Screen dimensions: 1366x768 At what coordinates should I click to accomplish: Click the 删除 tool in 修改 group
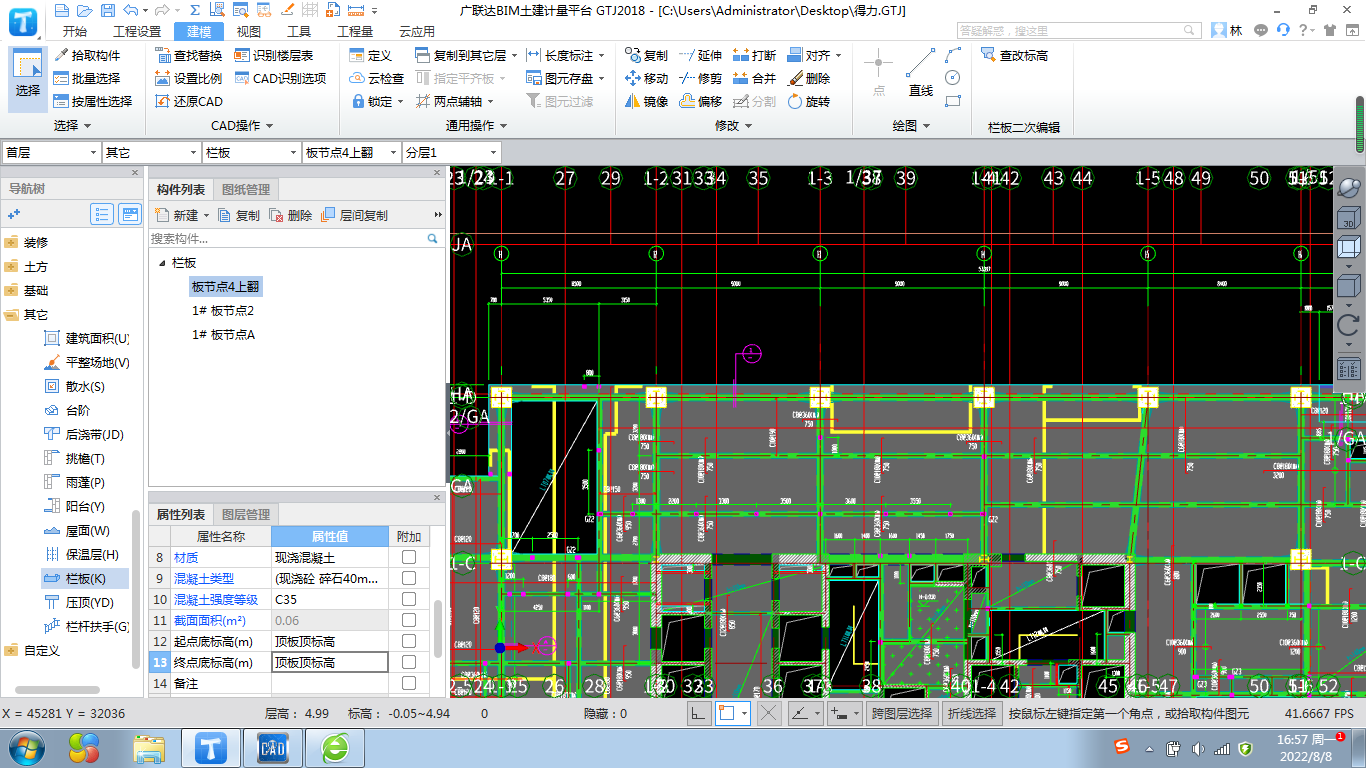808,78
